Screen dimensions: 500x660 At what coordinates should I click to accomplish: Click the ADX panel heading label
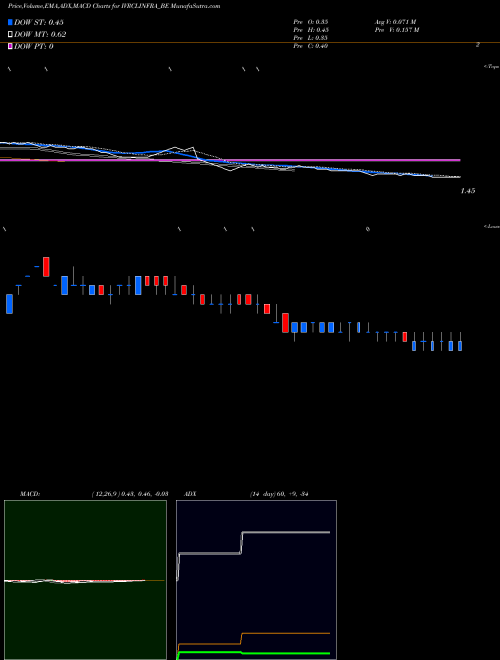click(x=190, y=494)
